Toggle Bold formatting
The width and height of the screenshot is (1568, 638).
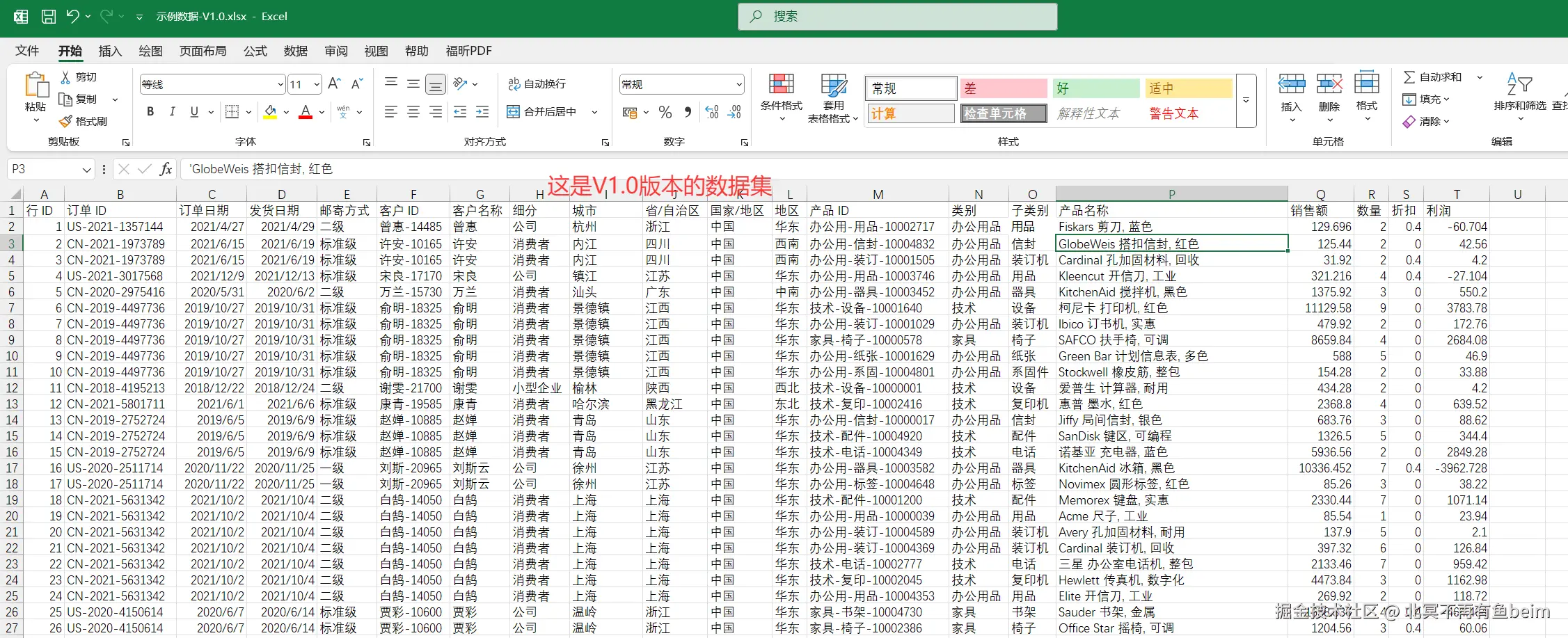(x=150, y=111)
